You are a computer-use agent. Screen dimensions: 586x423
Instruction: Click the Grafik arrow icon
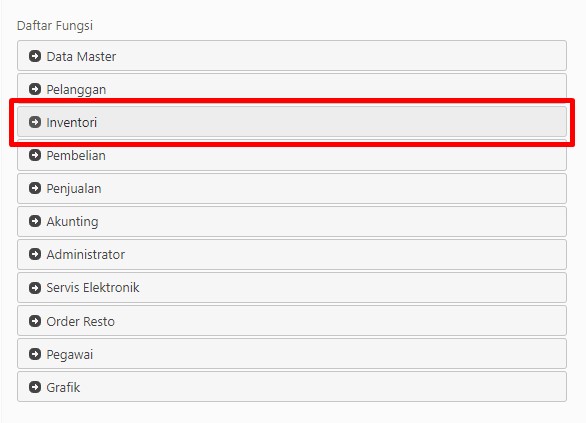coord(35,387)
